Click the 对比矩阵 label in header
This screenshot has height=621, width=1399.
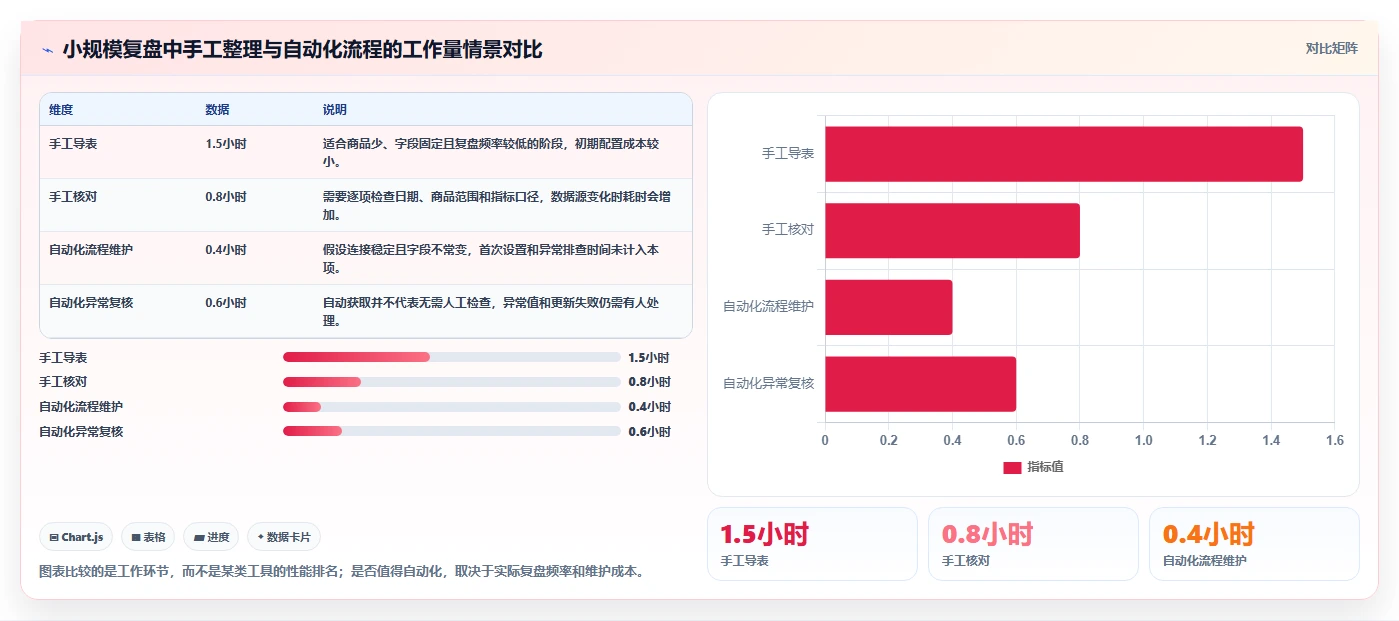point(1331,48)
